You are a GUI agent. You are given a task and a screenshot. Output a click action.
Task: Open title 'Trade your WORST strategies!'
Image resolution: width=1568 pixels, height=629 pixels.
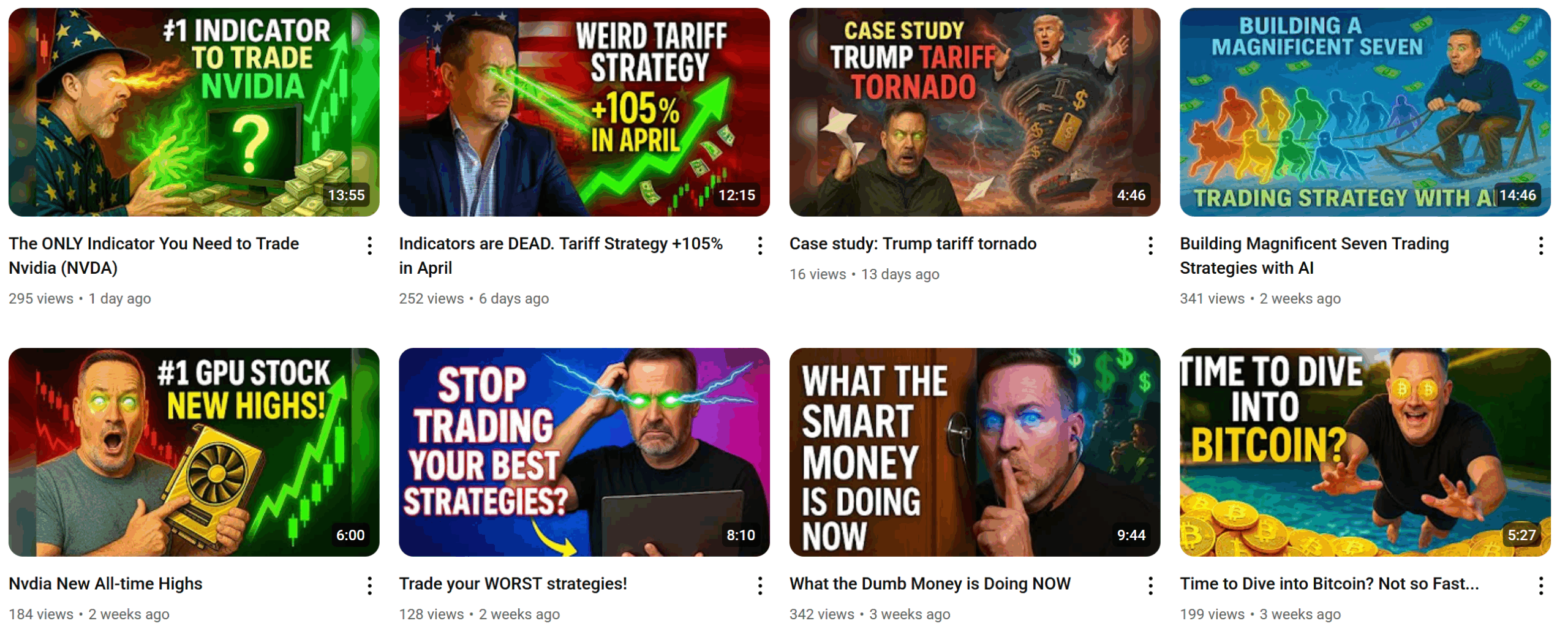513,584
